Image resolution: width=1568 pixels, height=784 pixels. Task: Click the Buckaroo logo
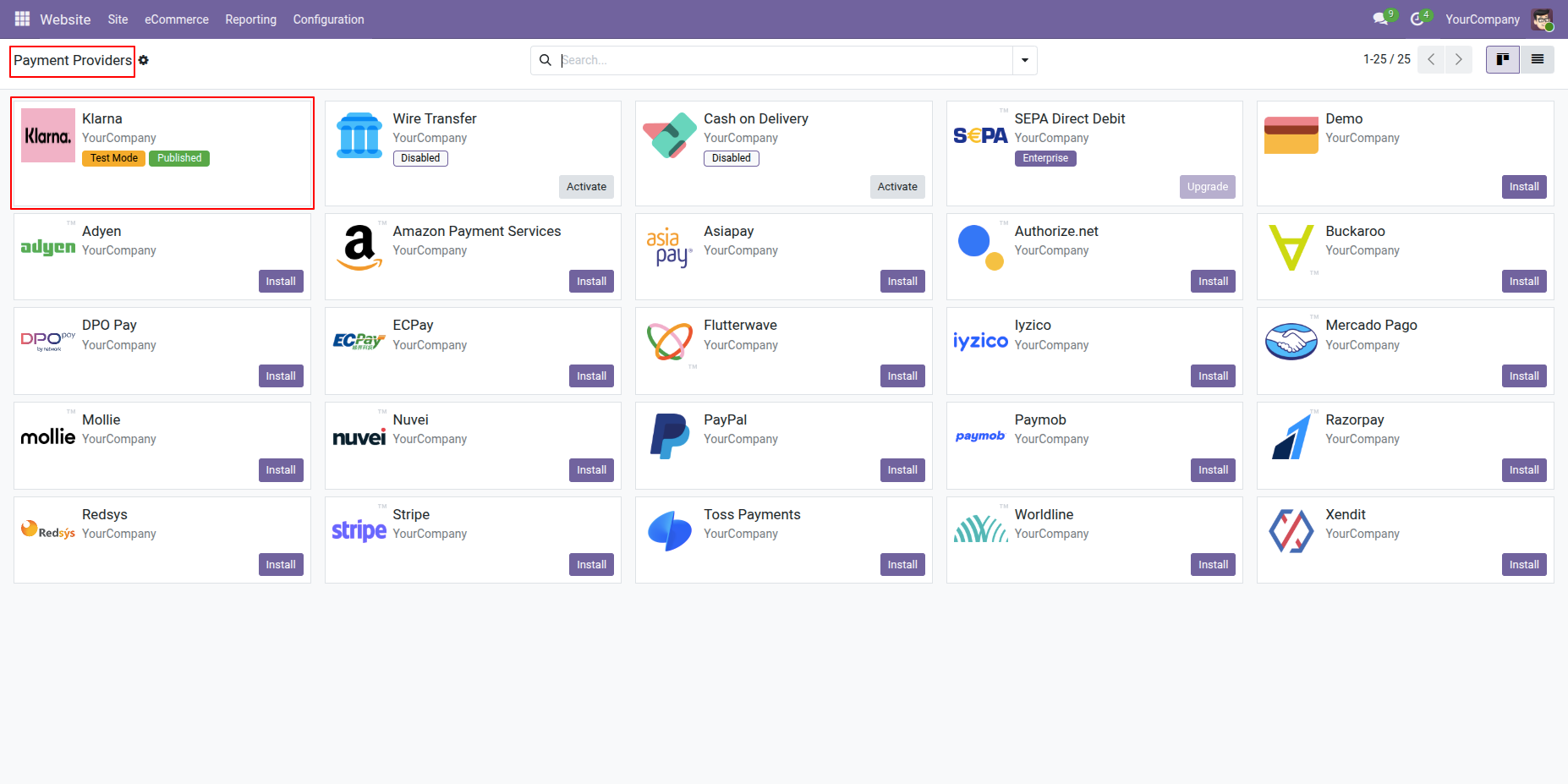[x=1291, y=248]
